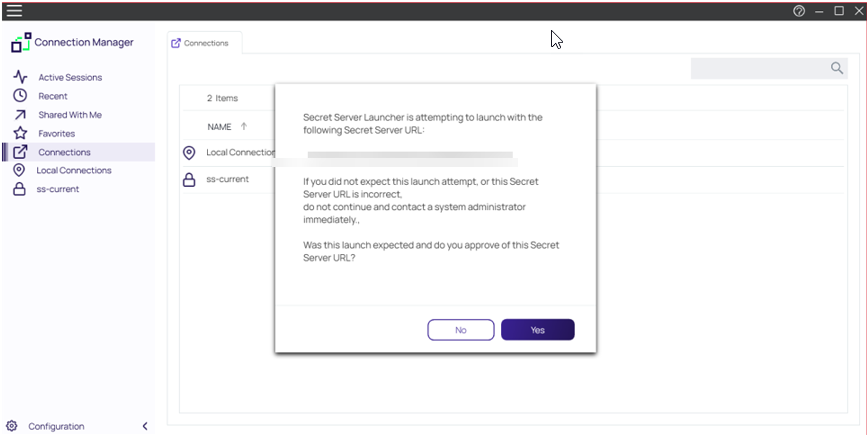Viewport: 867px width, 438px height.
Task: Click the Recent clock icon
Action: tap(20, 96)
